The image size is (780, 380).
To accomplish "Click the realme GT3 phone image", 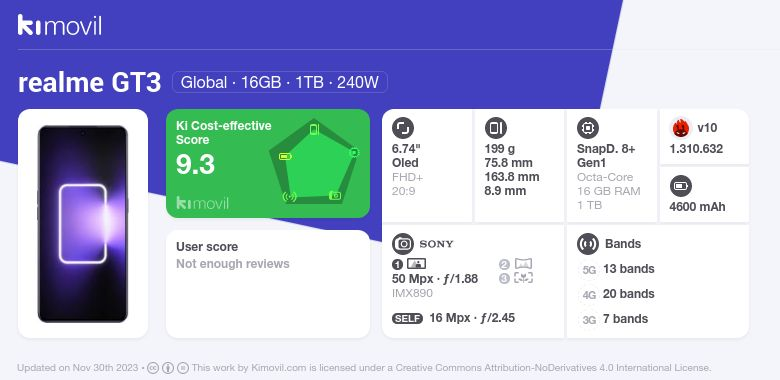I will [83, 224].
